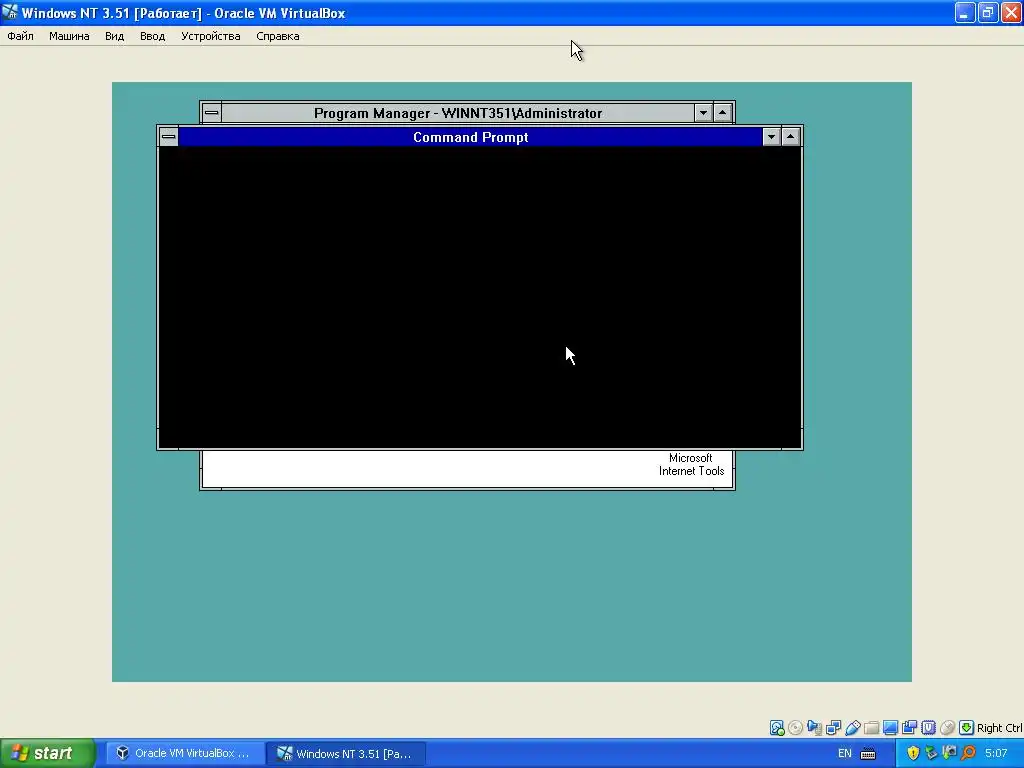Click the recording status icon
Image resolution: width=1024 pixels, height=768 pixels.
(x=909, y=728)
